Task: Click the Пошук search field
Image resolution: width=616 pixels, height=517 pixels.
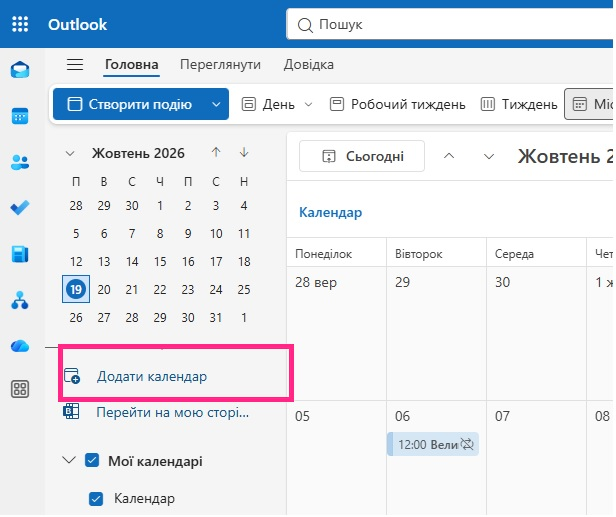Action: 451,25
